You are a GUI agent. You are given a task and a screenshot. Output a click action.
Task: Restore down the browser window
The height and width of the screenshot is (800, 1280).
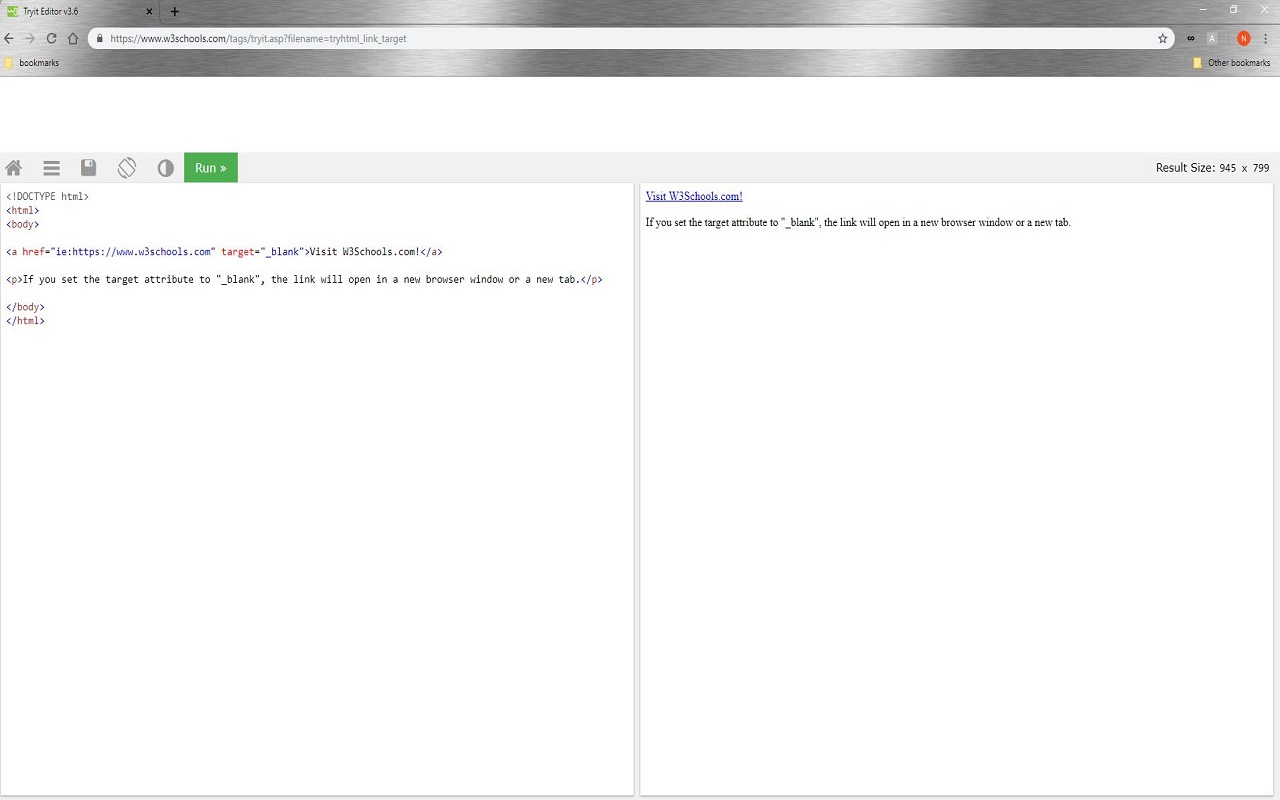pos(1233,9)
